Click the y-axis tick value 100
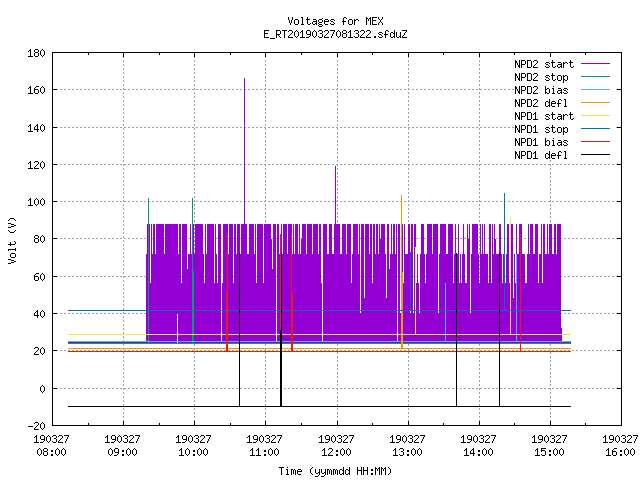 click(x=36, y=202)
